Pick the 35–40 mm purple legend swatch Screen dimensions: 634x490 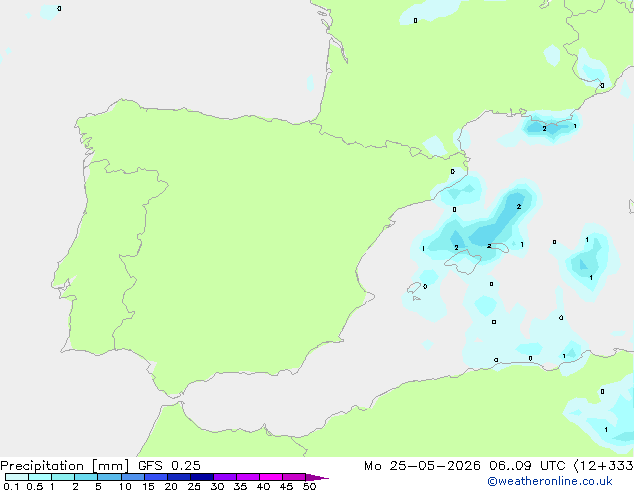pyautogui.click(x=248, y=477)
